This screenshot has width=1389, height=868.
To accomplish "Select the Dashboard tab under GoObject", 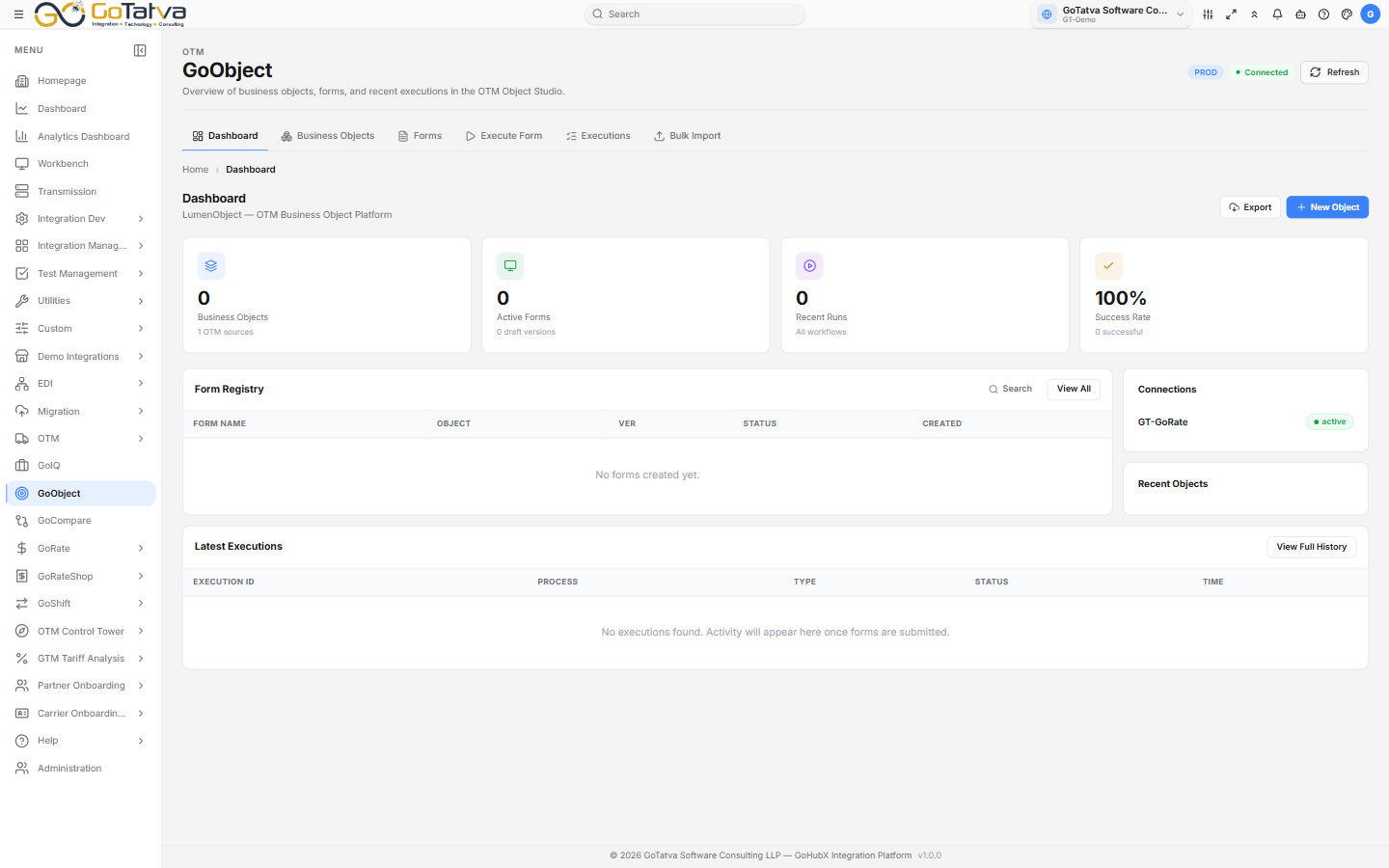I will [x=225, y=136].
